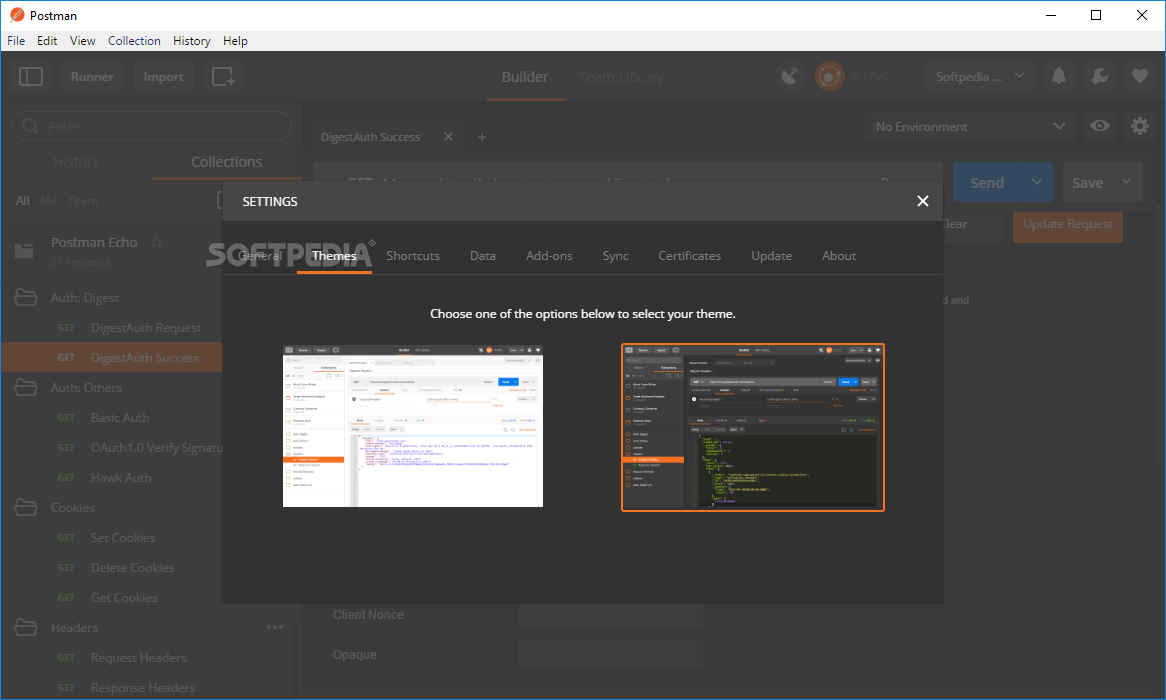Click the Client Nonce input field
The image size is (1166, 700).
coord(611,614)
